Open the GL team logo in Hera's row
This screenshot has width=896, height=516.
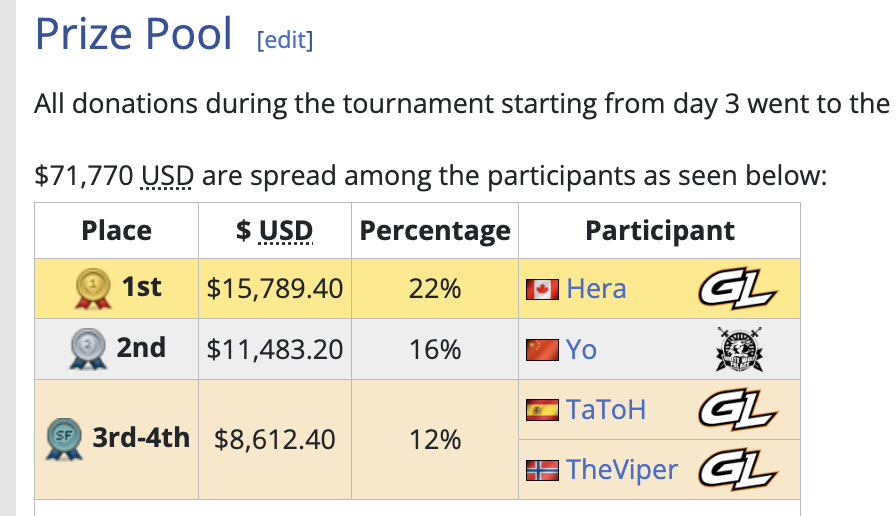pos(738,289)
